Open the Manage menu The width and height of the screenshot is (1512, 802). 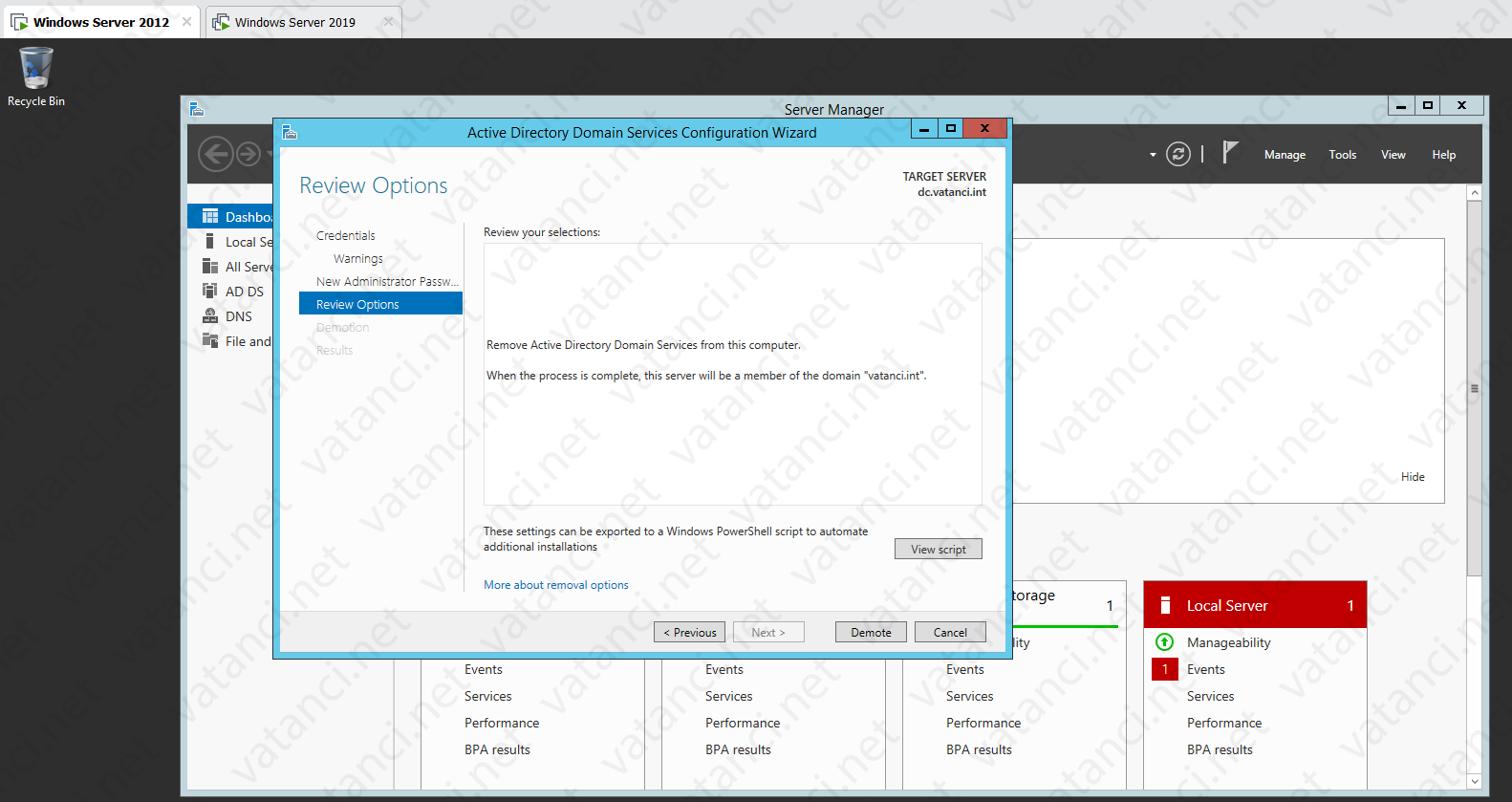(1285, 155)
